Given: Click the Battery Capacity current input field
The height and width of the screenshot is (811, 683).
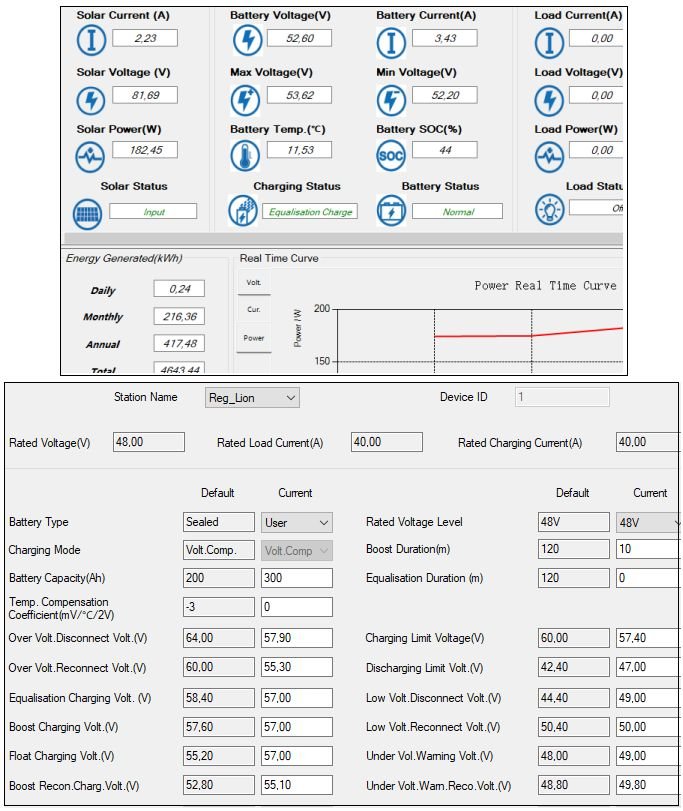Looking at the screenshot, I should pyautogui.click(x=297, y=578).
